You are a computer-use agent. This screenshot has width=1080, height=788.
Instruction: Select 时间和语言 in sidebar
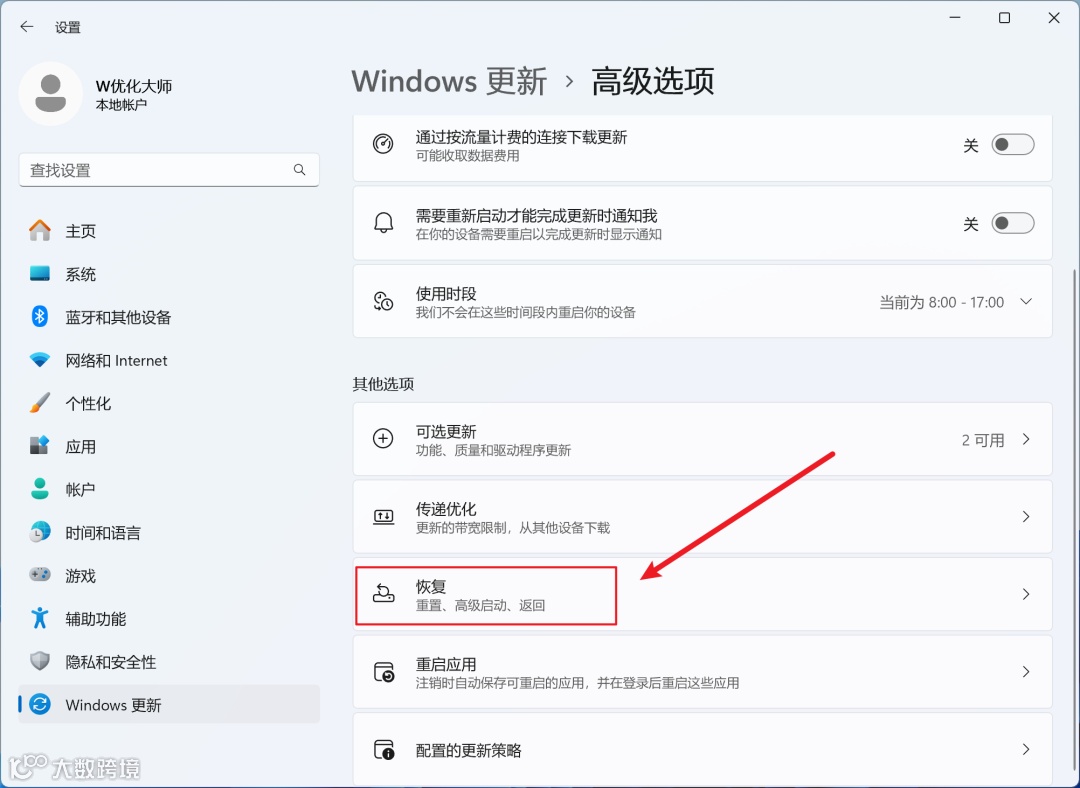pyautogui.click(x=169, y=532)
